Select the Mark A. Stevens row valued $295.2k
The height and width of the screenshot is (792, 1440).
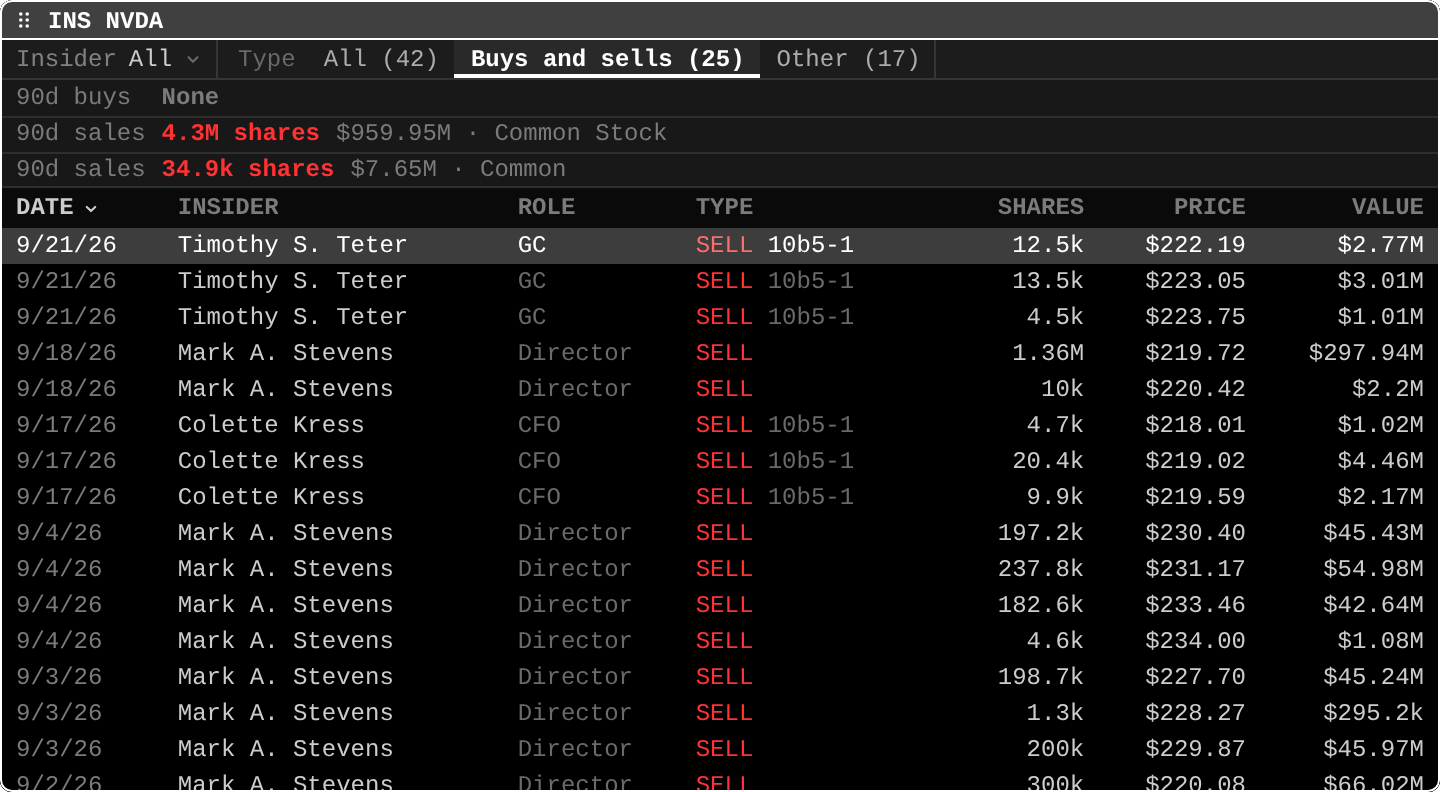(720, 713)
